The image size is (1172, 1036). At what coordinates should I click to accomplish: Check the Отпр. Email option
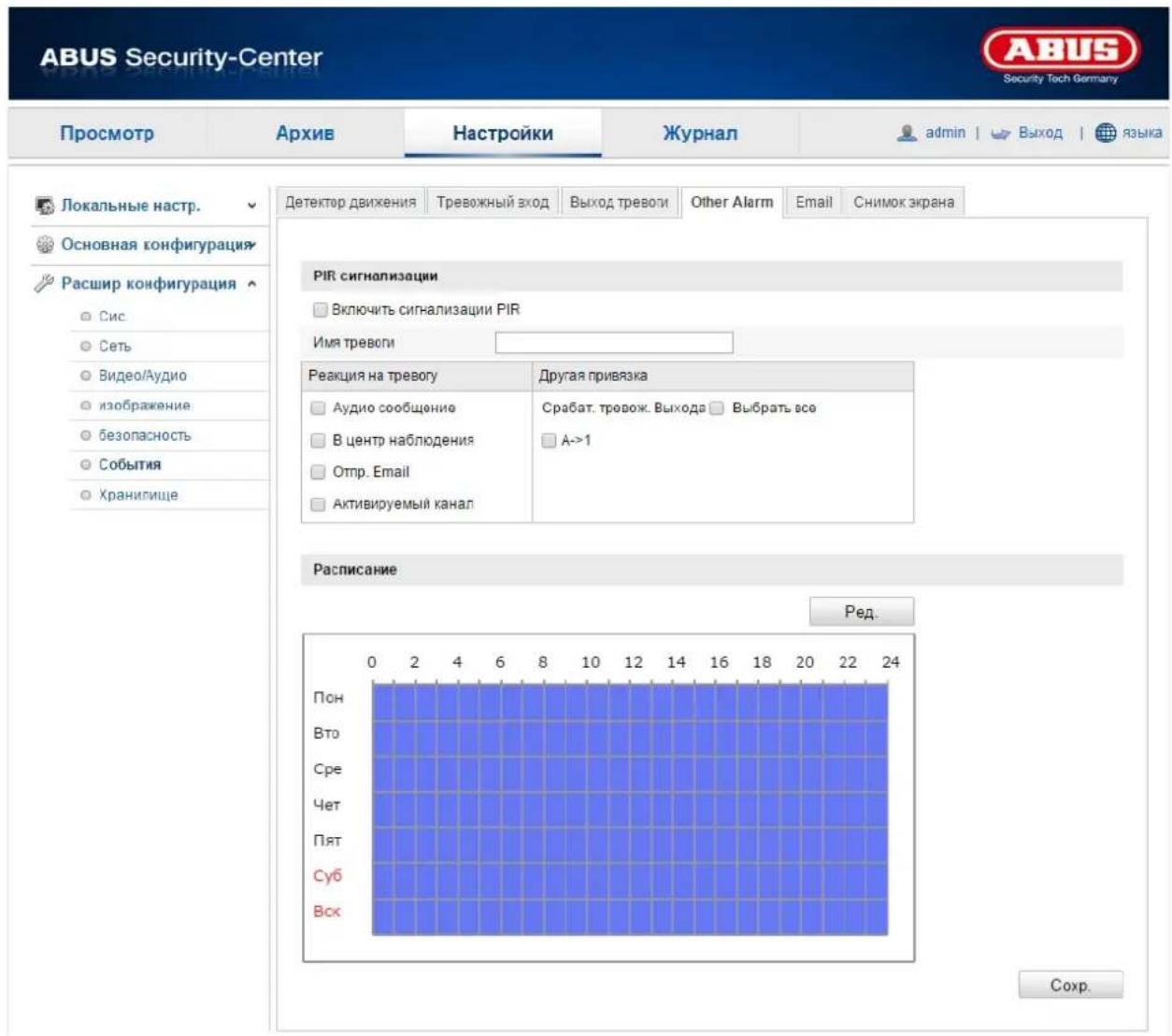pyautogui.click(x=318, y=472)
